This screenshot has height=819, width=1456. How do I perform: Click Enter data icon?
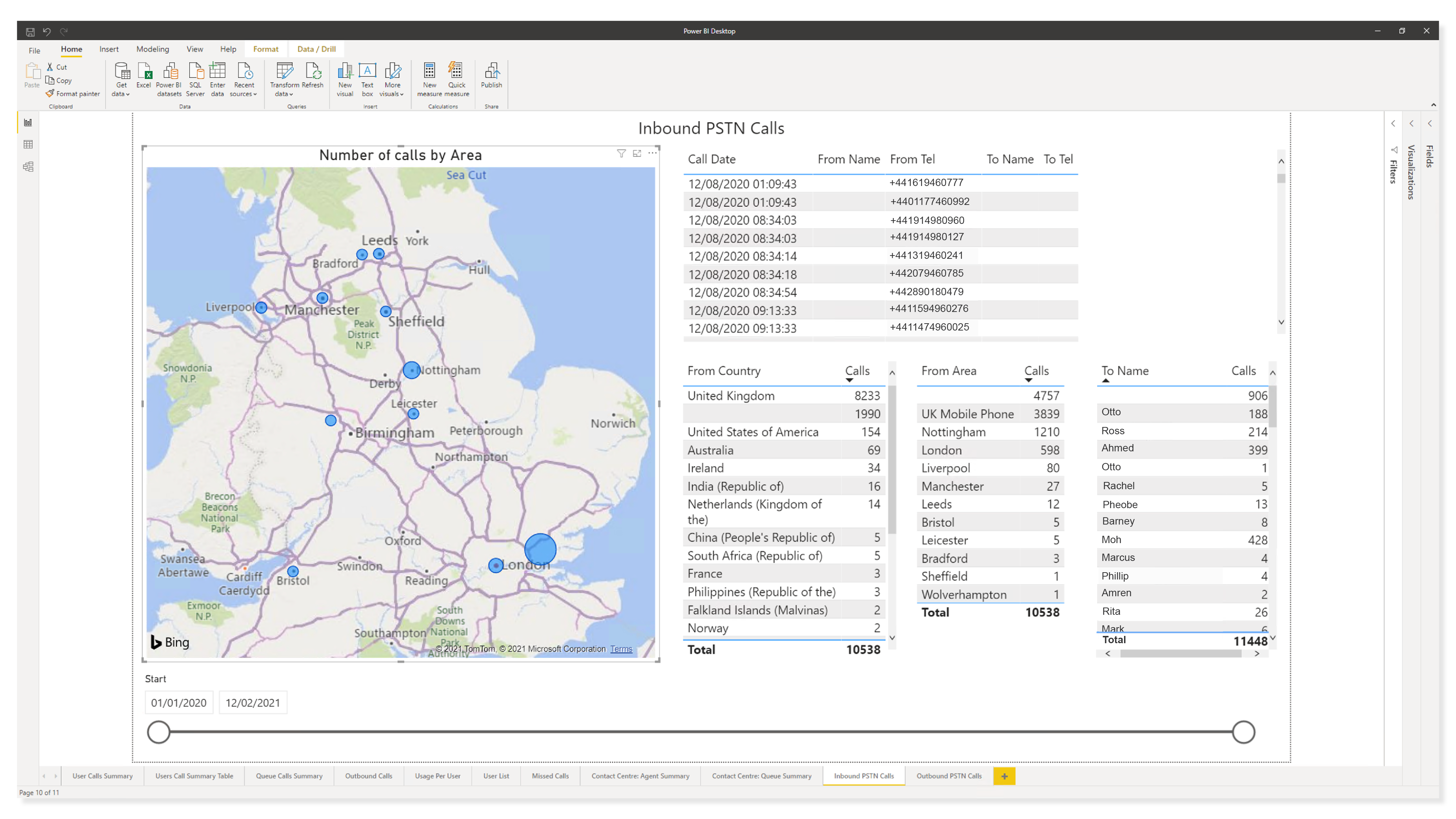click(218, 79)
